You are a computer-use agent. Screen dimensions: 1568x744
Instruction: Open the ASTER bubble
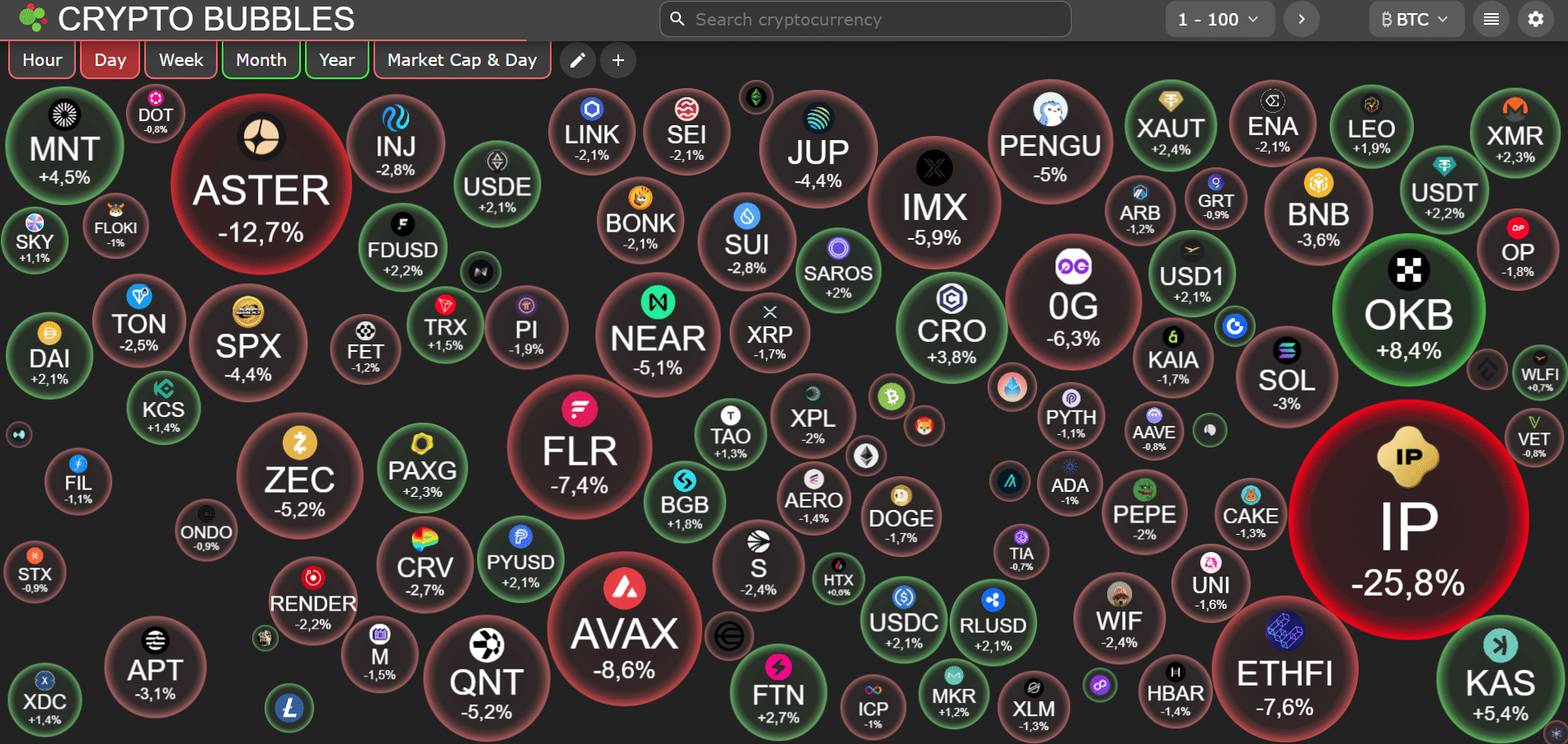261,184
